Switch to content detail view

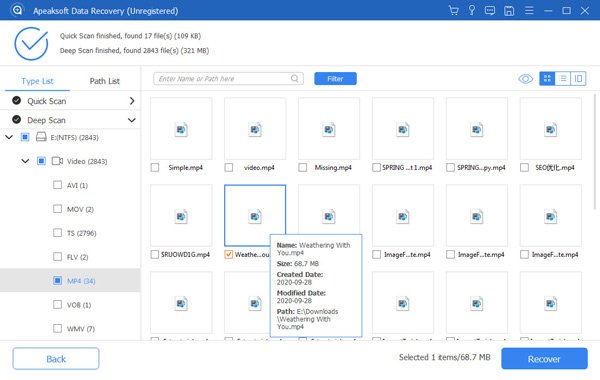click(578, 78)
